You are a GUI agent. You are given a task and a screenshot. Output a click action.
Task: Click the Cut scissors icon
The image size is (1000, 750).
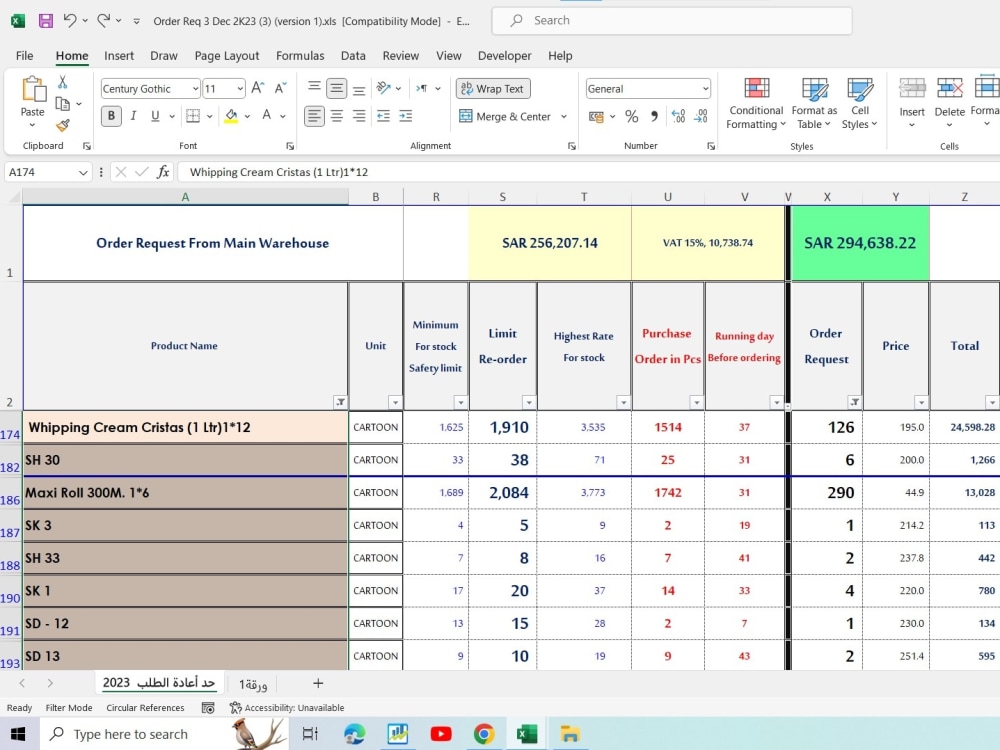point(62,82)
